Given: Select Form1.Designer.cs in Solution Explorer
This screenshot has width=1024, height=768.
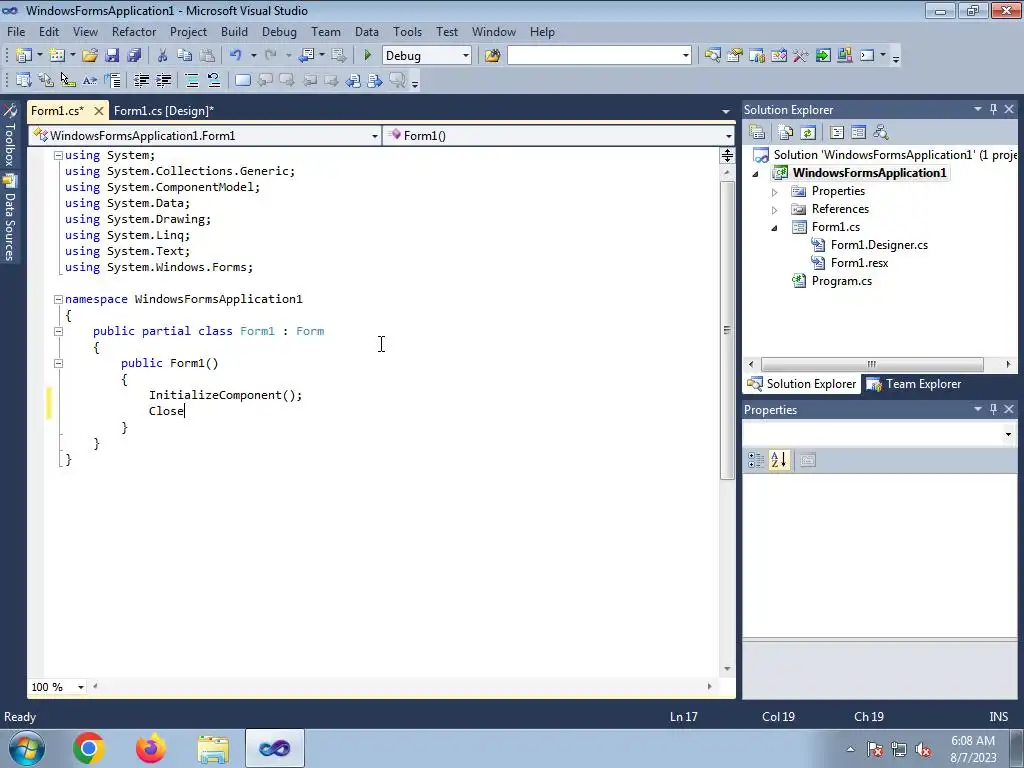Looking at the screenshot, I should click(879, 245).
